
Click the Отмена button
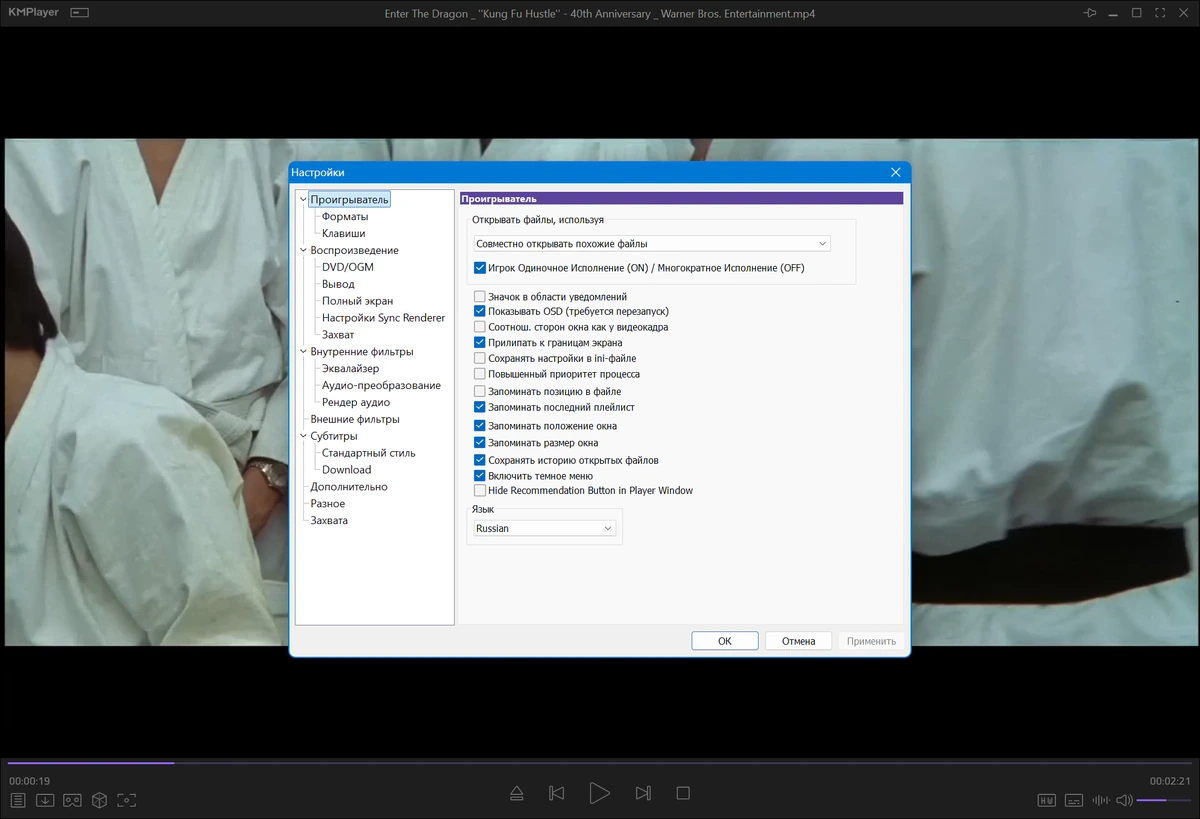pyautogui.click(x=798, y=641)
